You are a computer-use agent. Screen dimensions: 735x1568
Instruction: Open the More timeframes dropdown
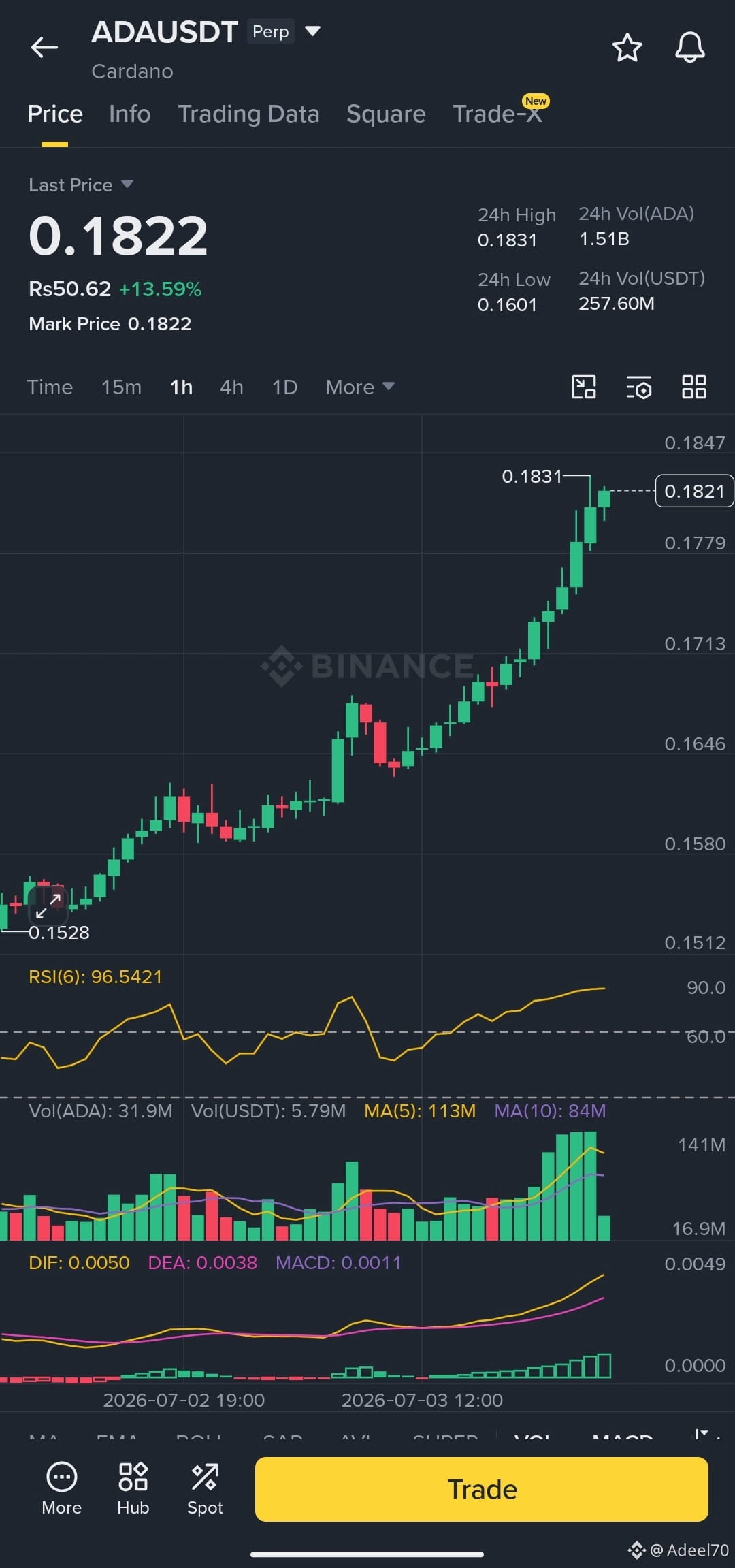(360, 387)
